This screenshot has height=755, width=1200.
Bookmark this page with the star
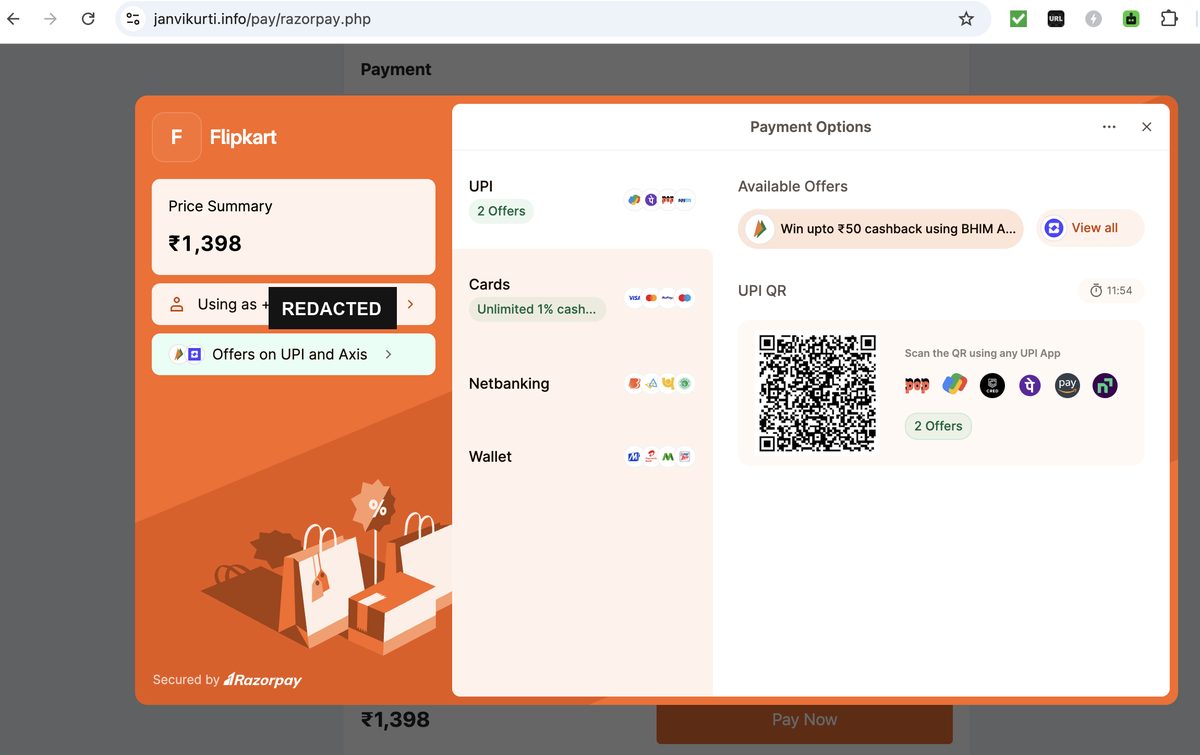tap(966, 19)
